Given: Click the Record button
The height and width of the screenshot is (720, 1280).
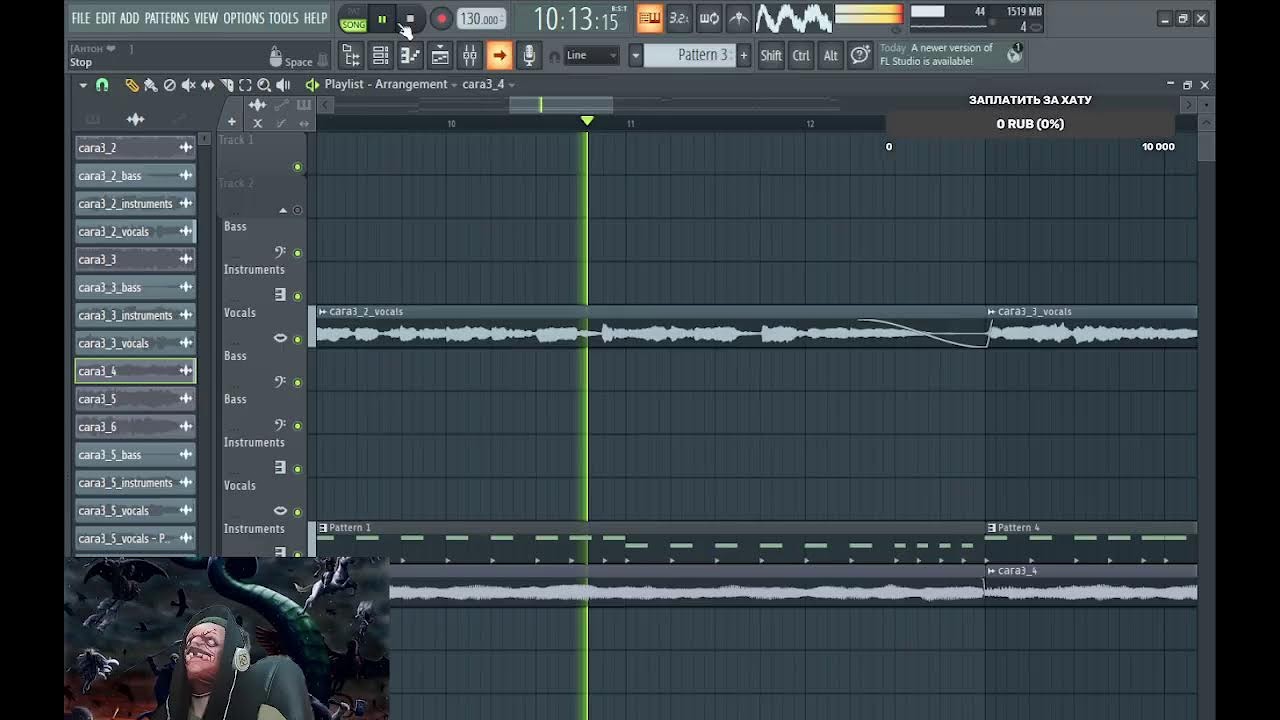Looking at the screenshot, I should (x=441, y=19).
